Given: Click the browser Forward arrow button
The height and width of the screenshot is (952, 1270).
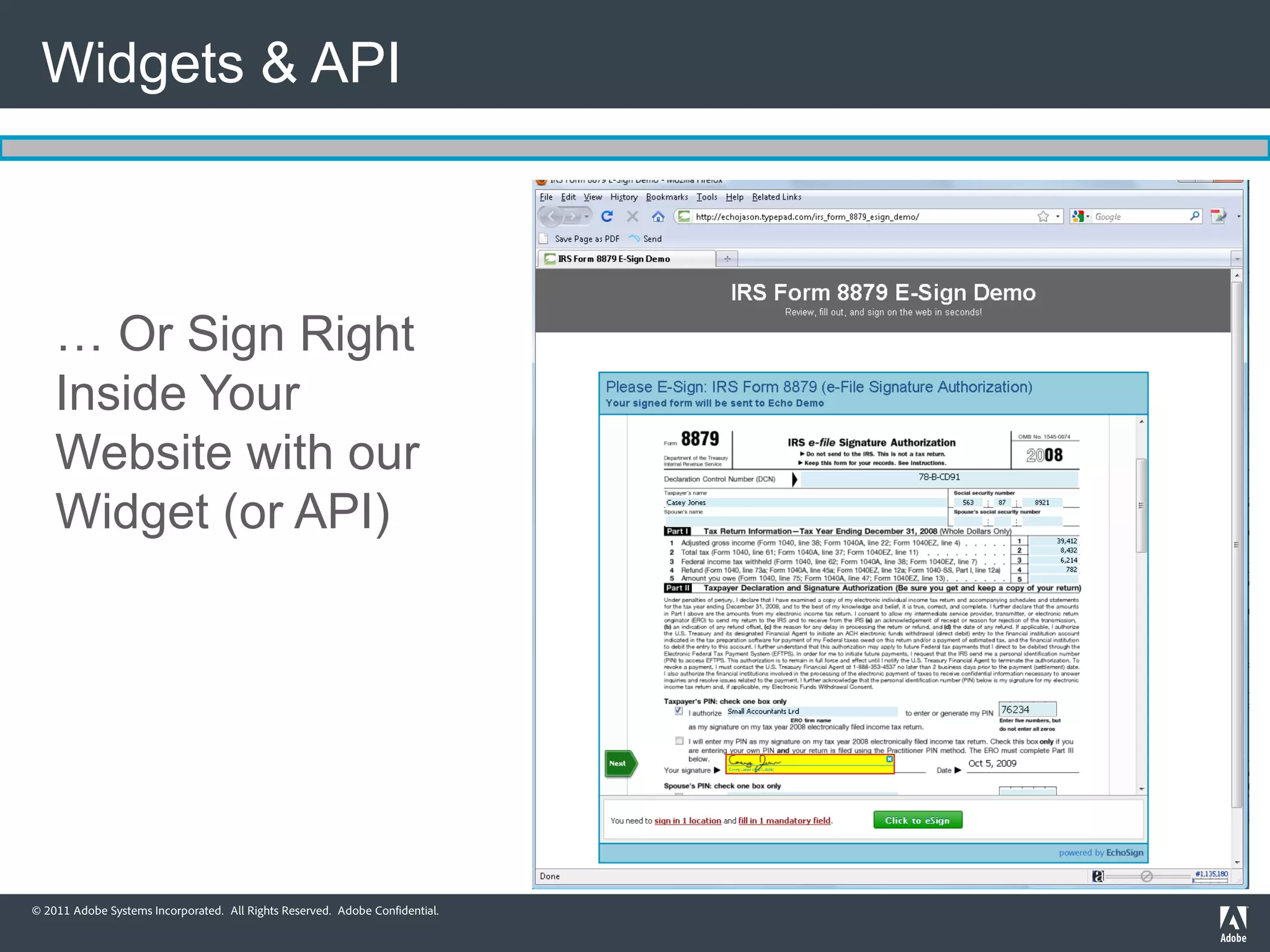Looking at the screenshot, I should (x=572, y=216).
